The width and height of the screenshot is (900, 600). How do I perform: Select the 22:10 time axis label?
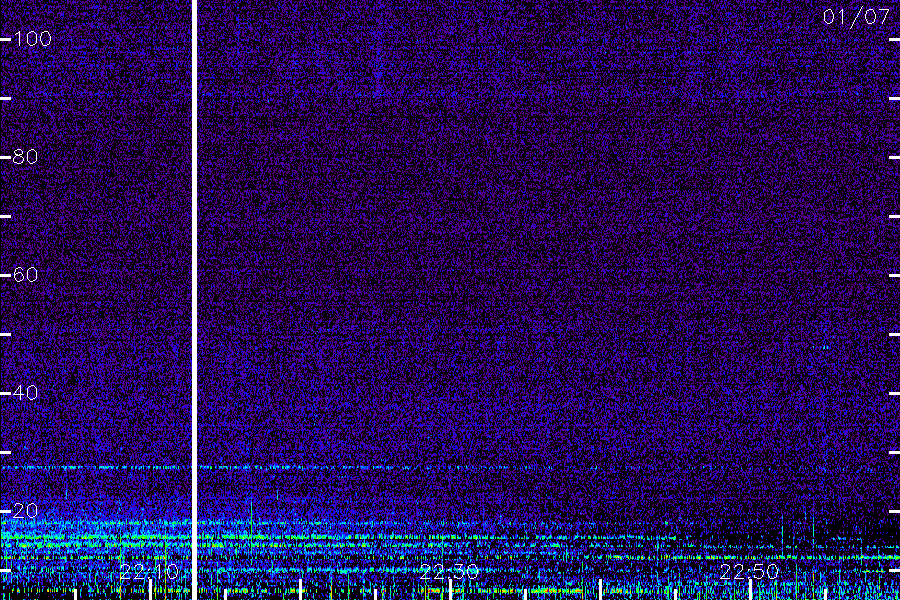point(149,572)
